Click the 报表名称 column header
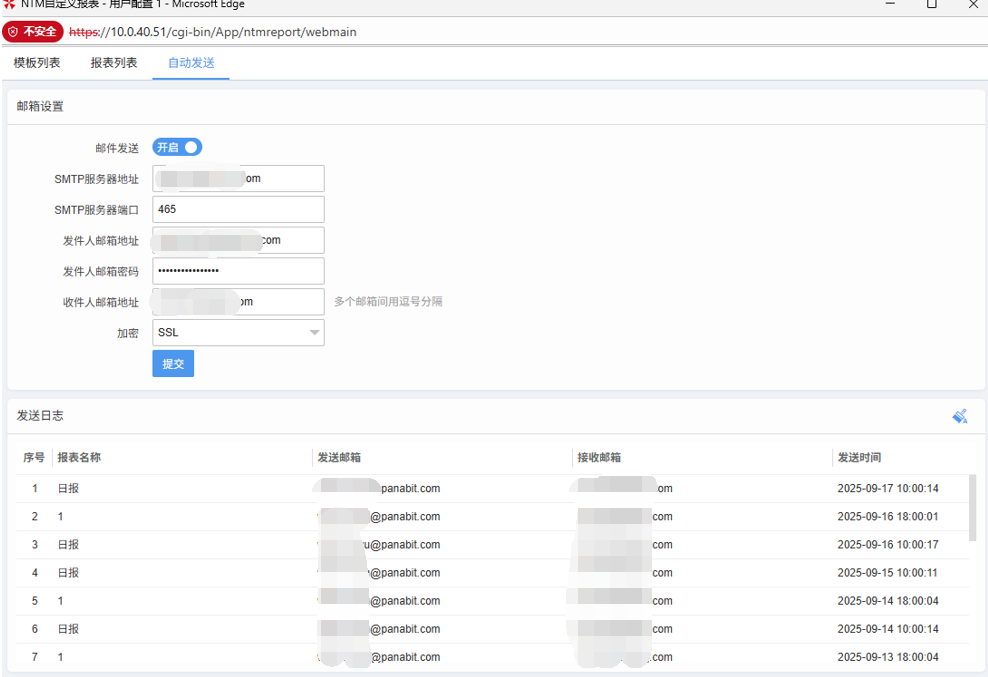The width and height of the screenshot is (988, 677). coord(79,457)
